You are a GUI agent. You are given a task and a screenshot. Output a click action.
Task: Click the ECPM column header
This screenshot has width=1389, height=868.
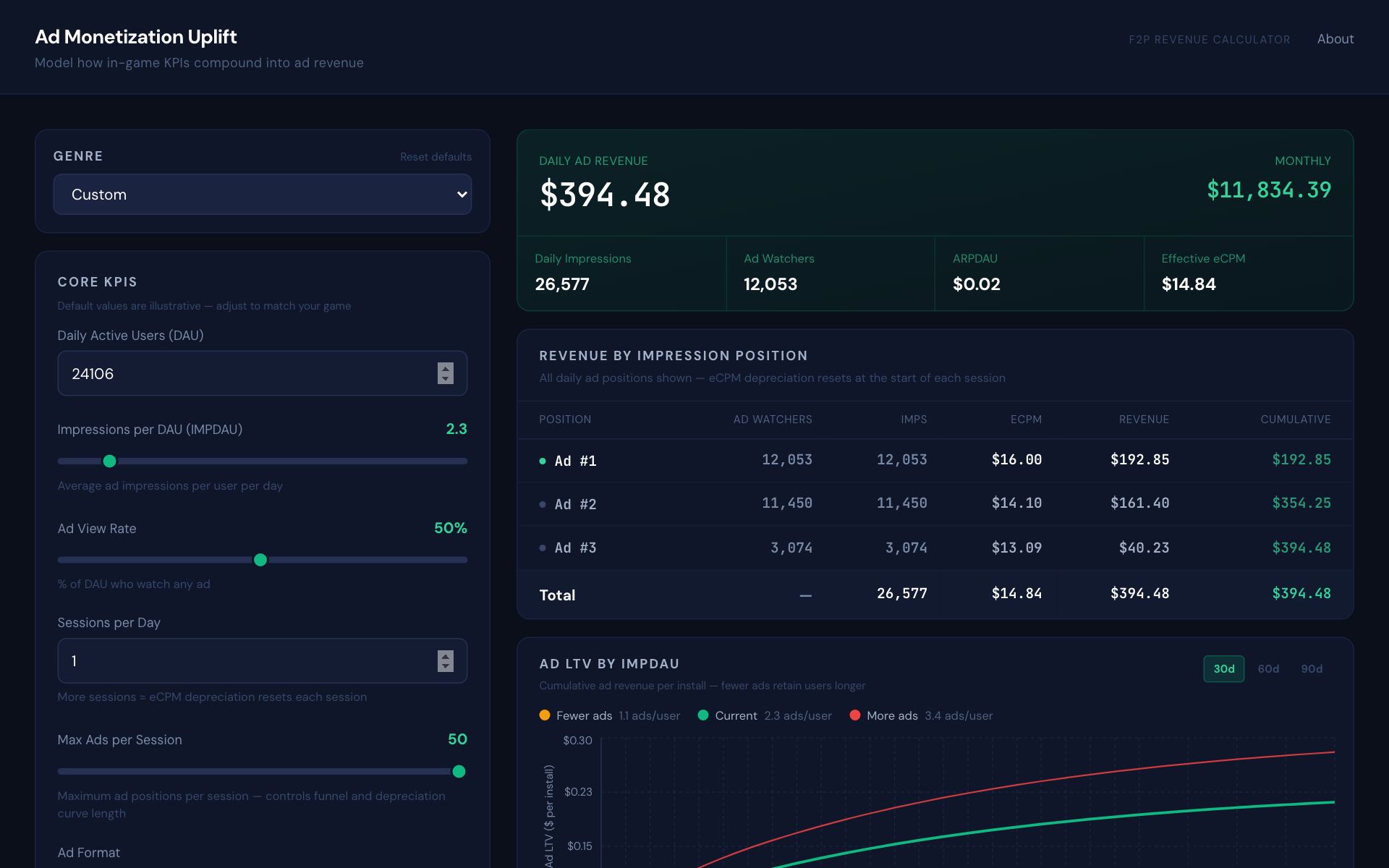coord(1026,420)
